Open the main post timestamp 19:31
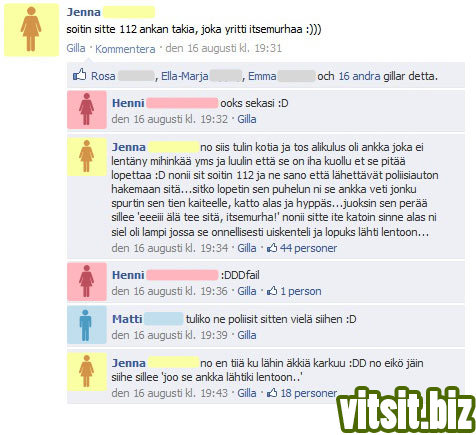 click(x=224, y=48)
